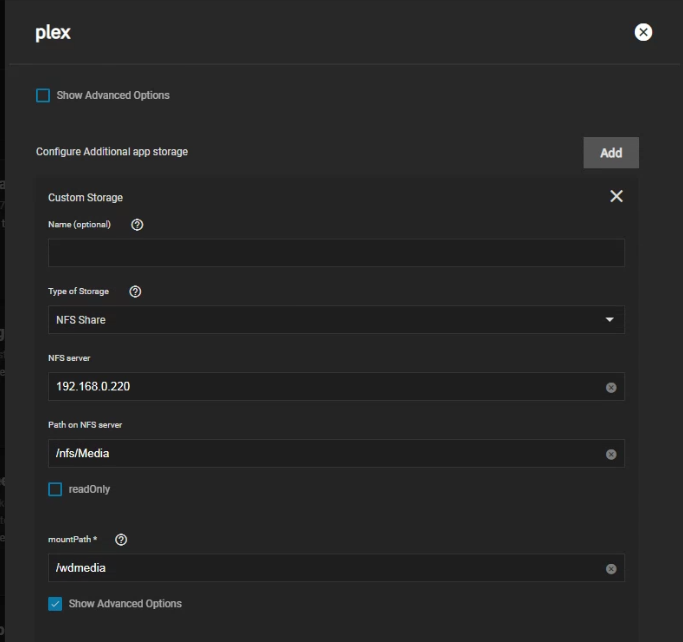Click into the NFS server input
Image resolution: width=683 pixels, height=642 pixels.
[x=320, y=387]
